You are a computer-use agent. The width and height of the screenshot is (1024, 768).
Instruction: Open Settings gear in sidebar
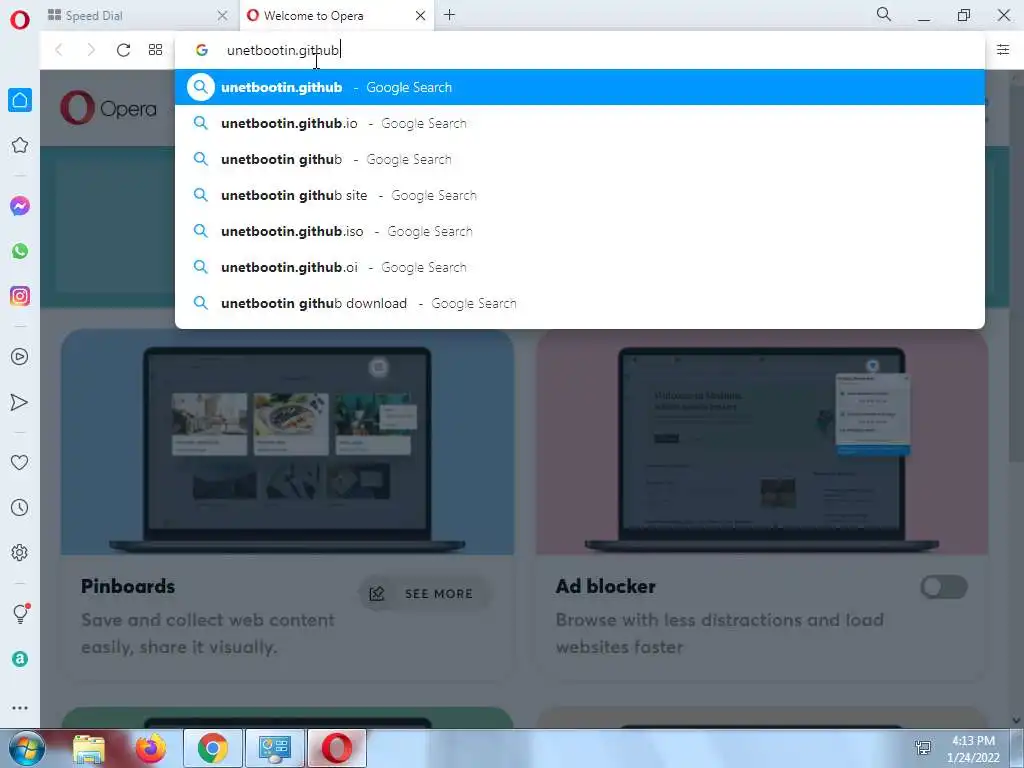(x=20, y=552)
